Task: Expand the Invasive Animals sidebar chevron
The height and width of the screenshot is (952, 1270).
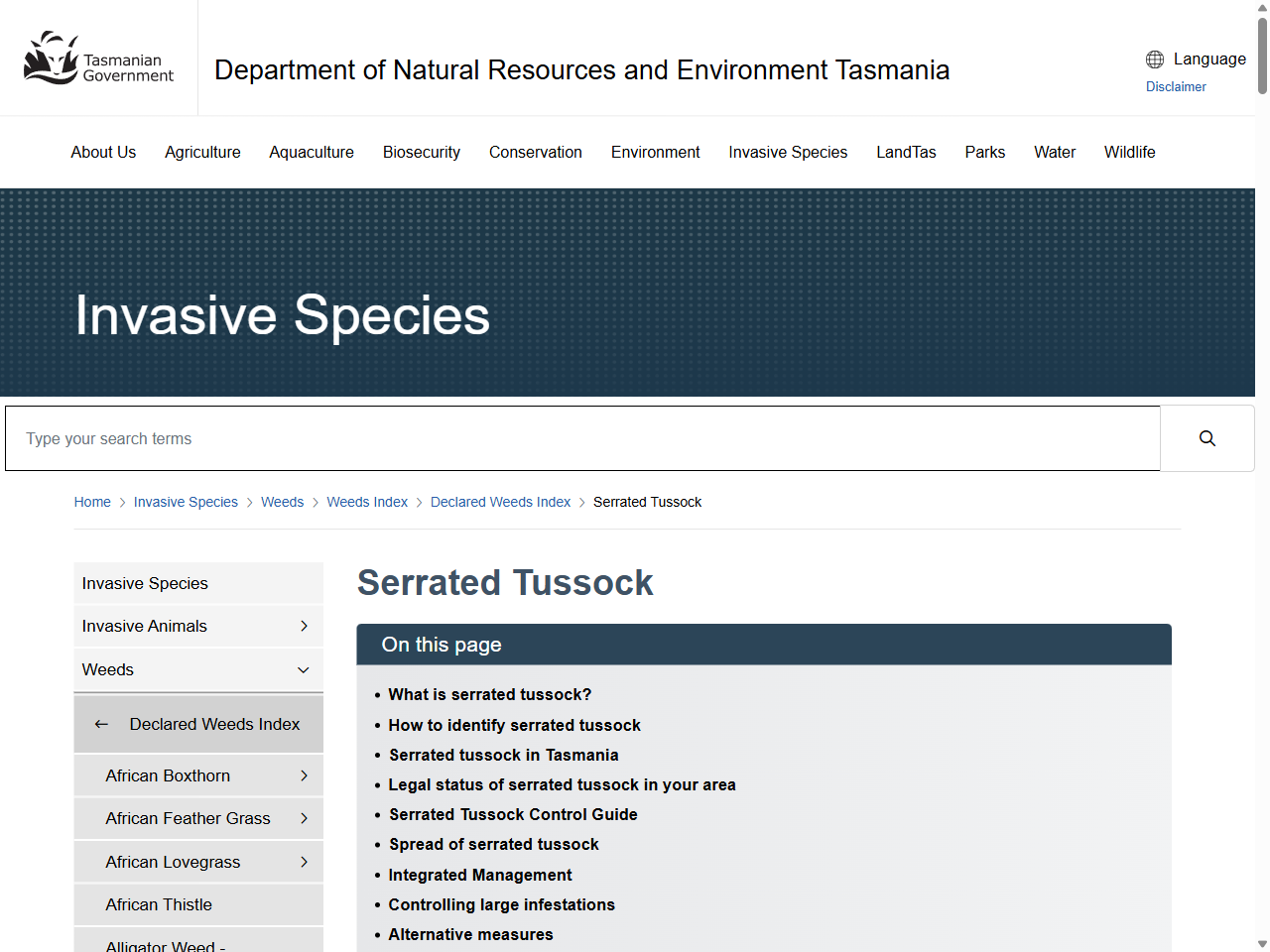Action: 304,626
